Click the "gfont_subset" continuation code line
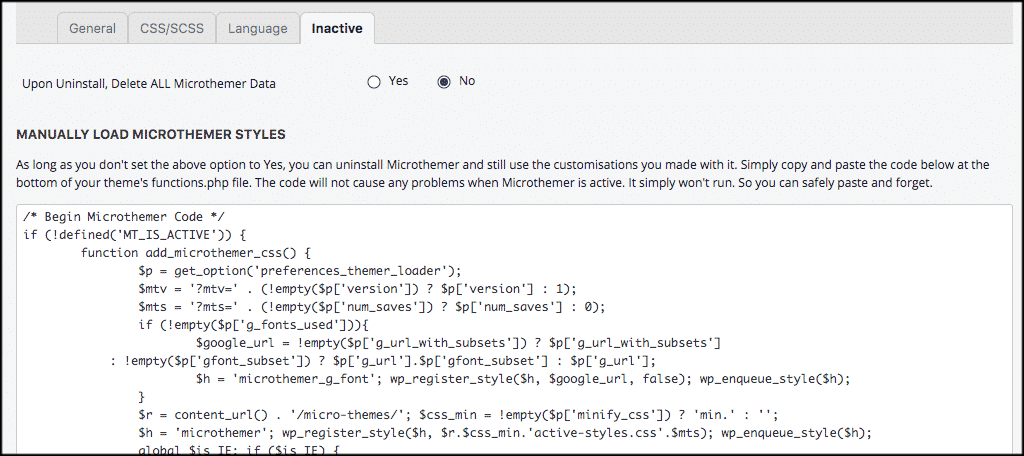The height and width of the screenshot is (456, 1024). coord(383,360)
